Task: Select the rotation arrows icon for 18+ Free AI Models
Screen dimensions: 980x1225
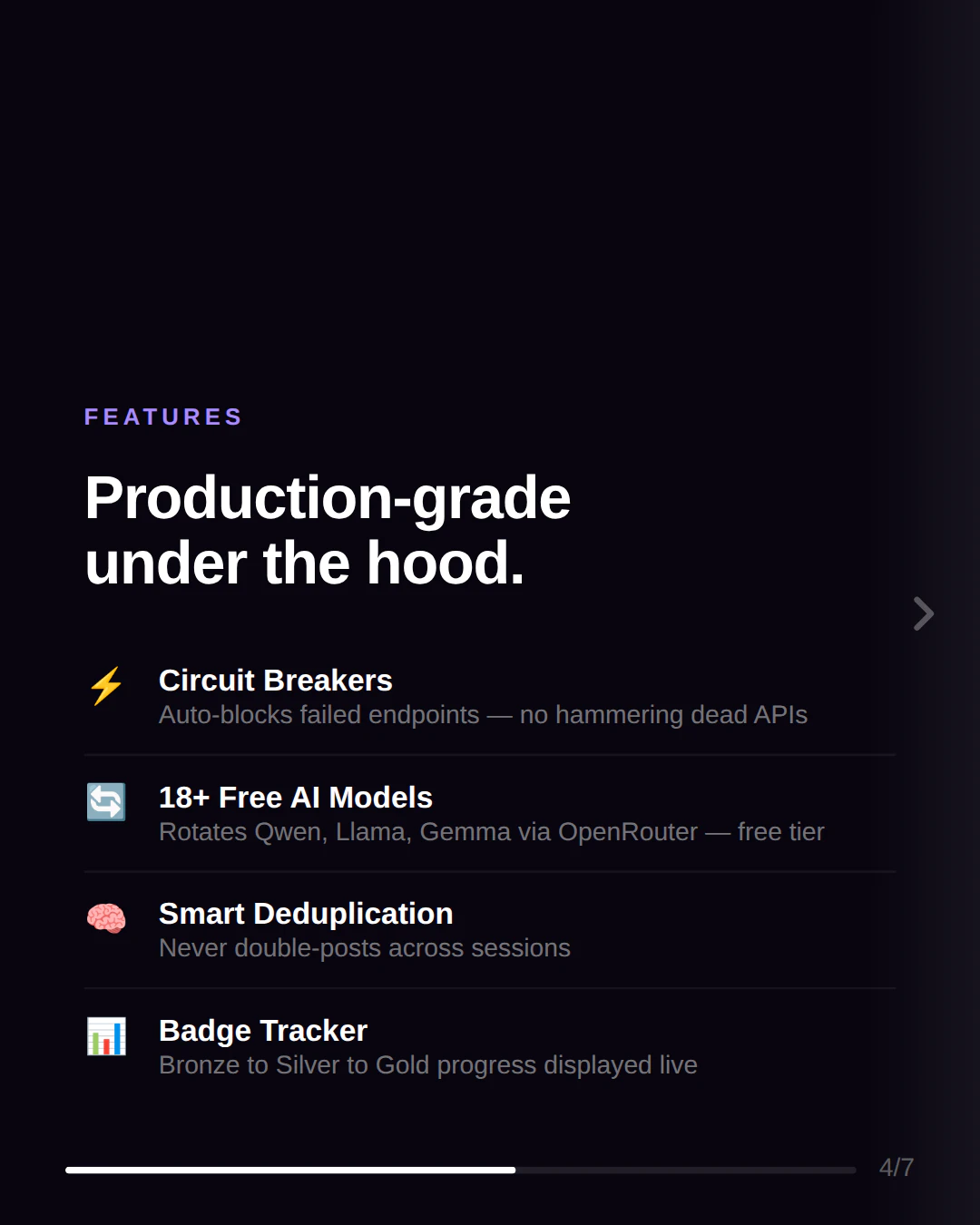Action: tap(106, 802)
